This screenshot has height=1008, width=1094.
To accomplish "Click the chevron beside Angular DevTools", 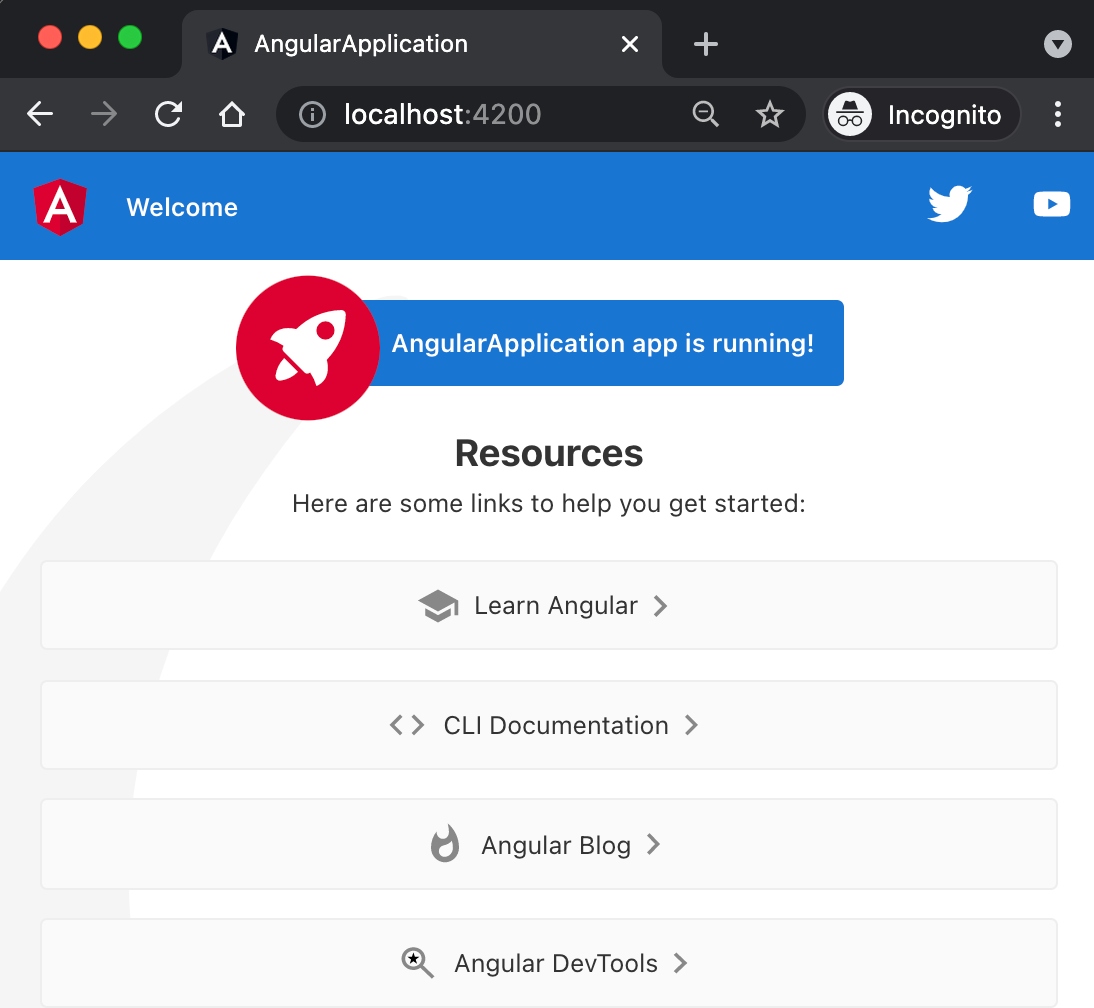I will [680, 963].
